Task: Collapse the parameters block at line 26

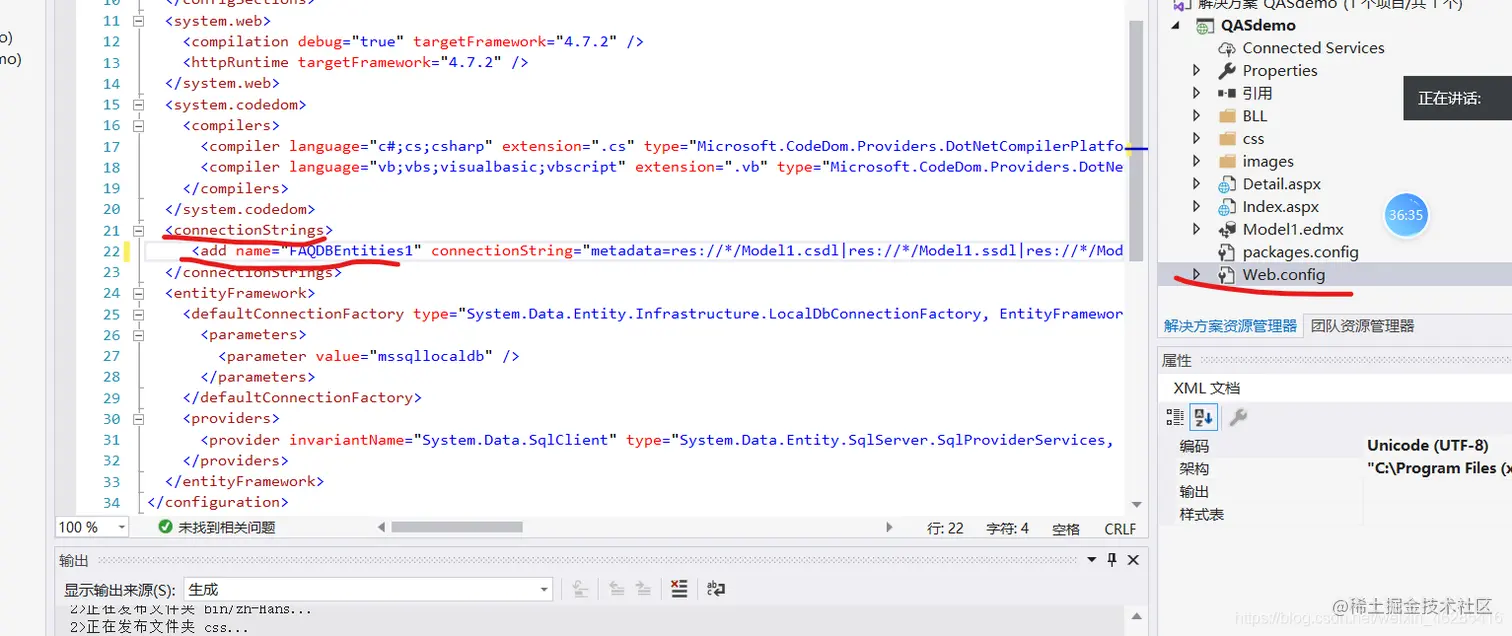Action: 139,335
